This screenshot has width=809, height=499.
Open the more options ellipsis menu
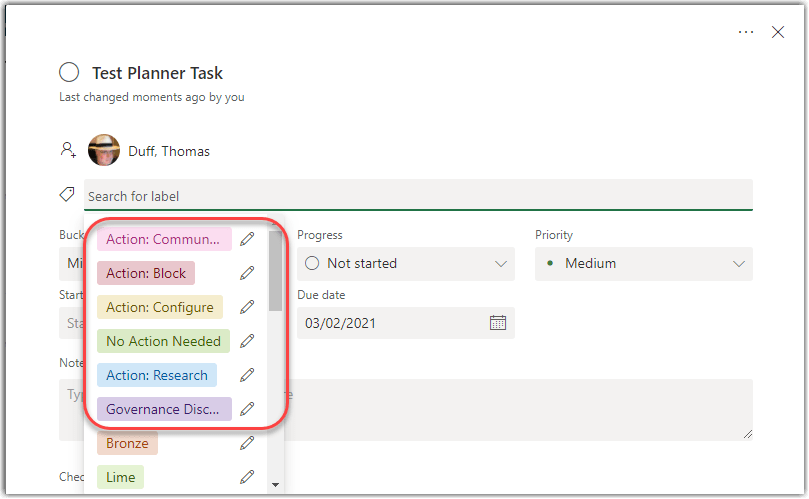click(x=746, y=32)
